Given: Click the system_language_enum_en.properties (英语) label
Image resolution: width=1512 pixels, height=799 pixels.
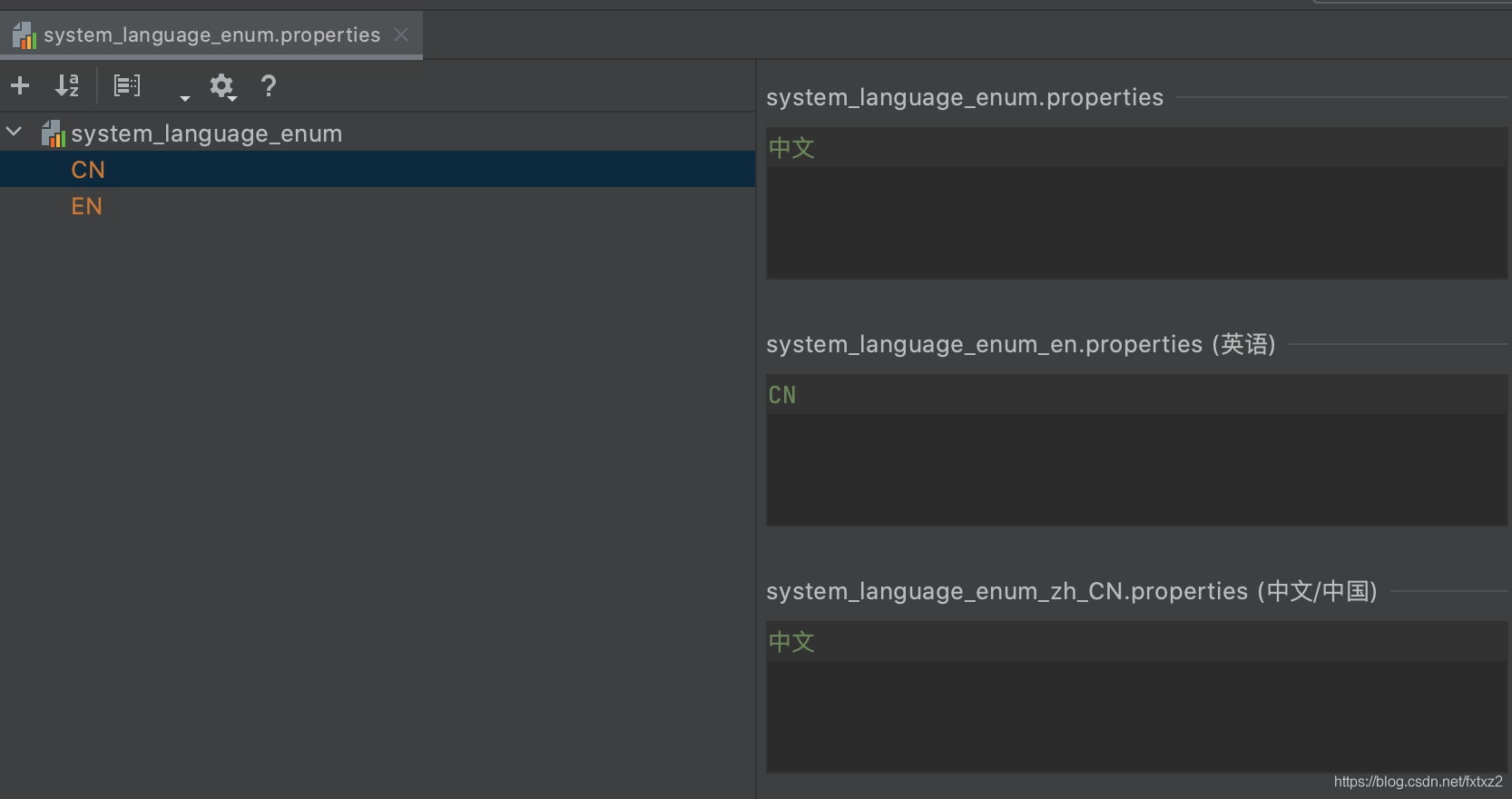Looking at the screenshot, I should tap(1021, 344).
